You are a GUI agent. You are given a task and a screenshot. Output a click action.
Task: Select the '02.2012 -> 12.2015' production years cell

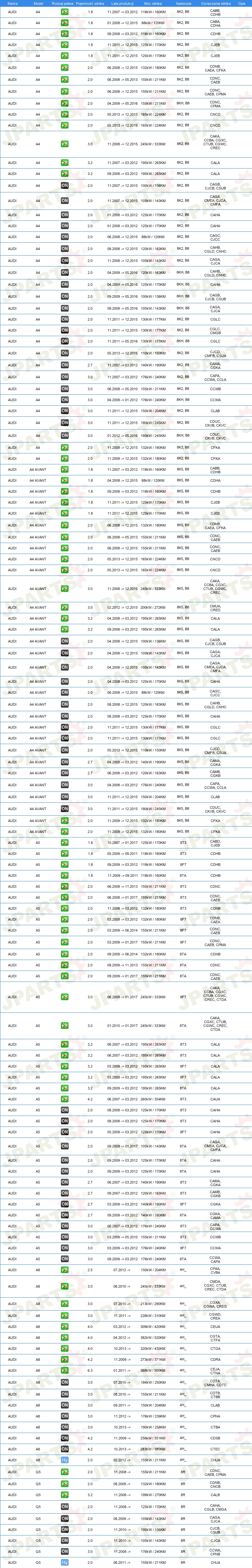(x=122, y=607)
